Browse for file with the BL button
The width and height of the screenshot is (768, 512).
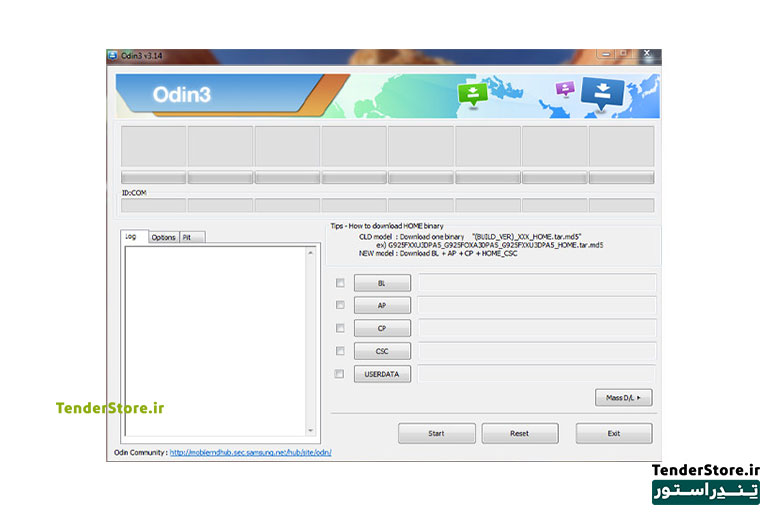[x=382, y=283]
